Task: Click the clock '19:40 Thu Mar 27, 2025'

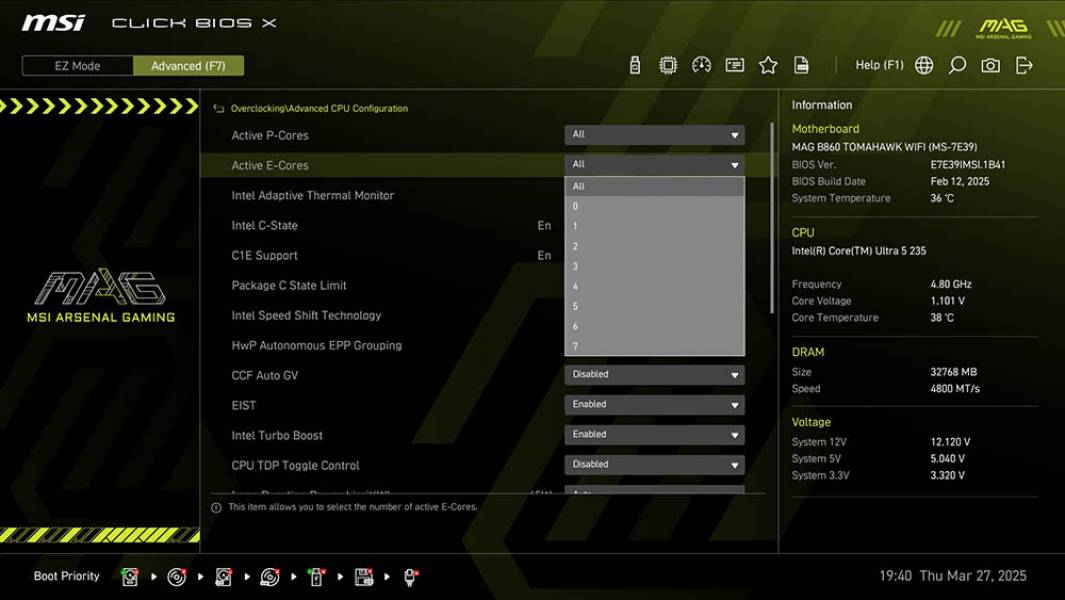Action: 953,576
